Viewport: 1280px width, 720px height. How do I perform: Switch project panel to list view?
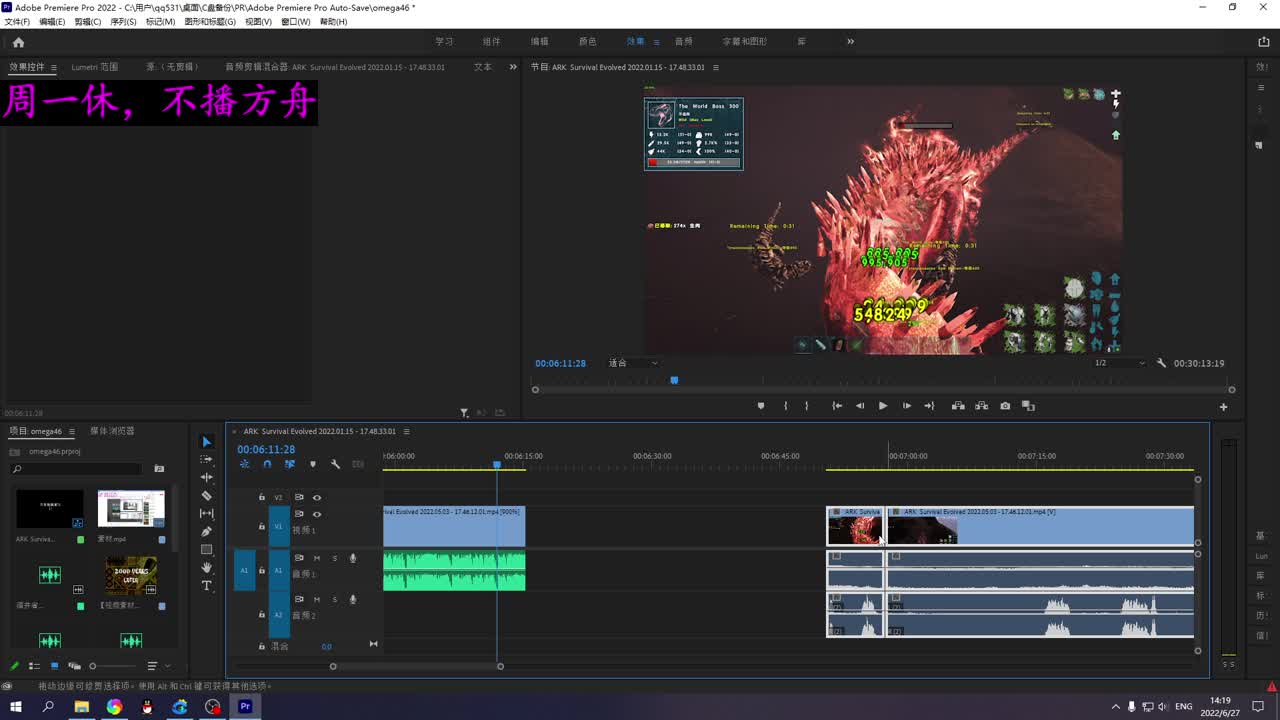coord(35,666)
